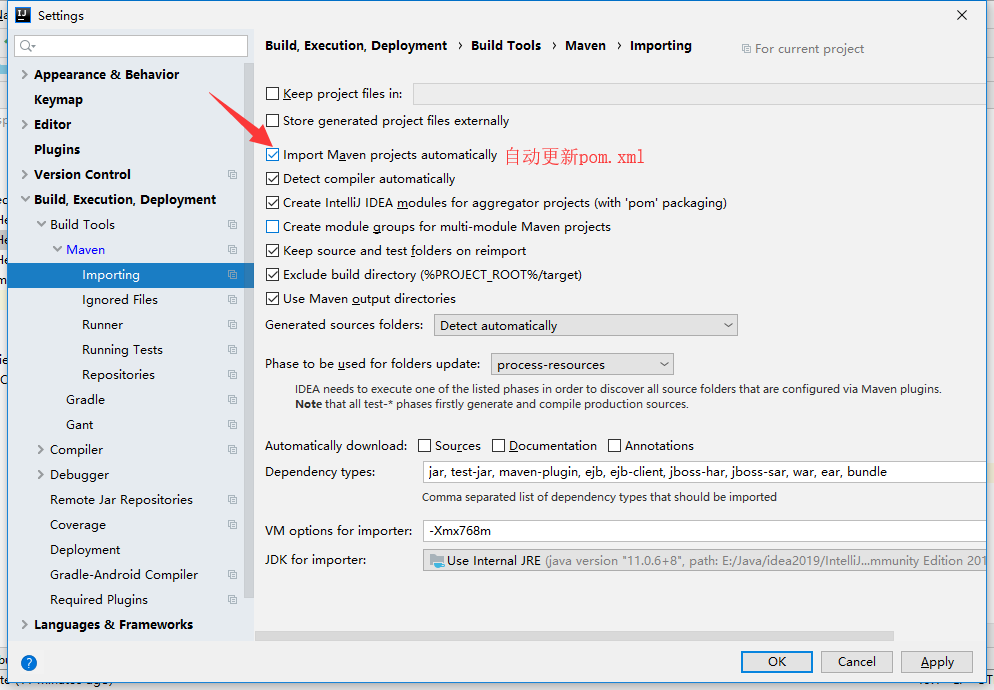Click the Dependency types text field
The width and height of the screenshot is (994, 690).
coord(704,472)
